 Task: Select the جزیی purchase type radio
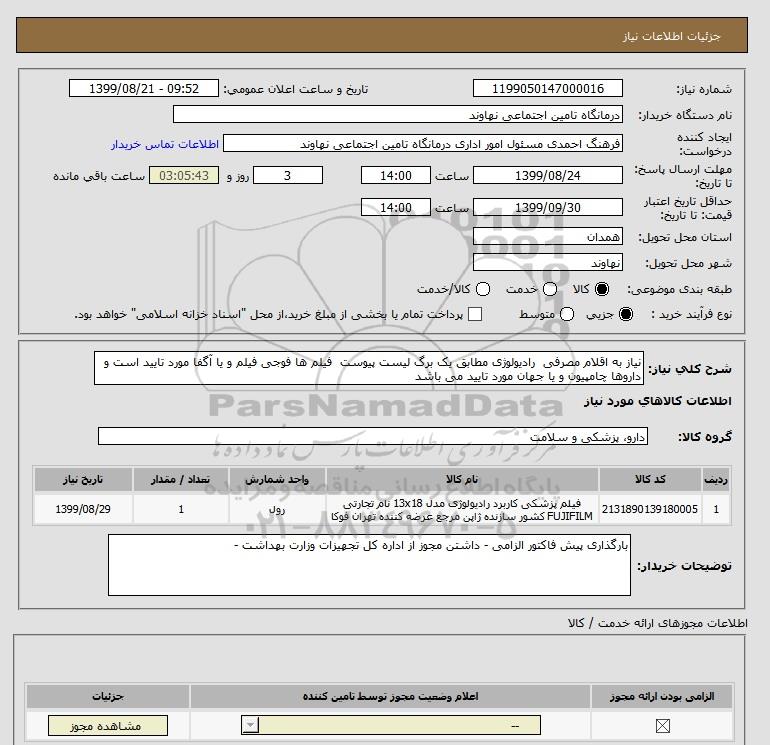[626, 314]
